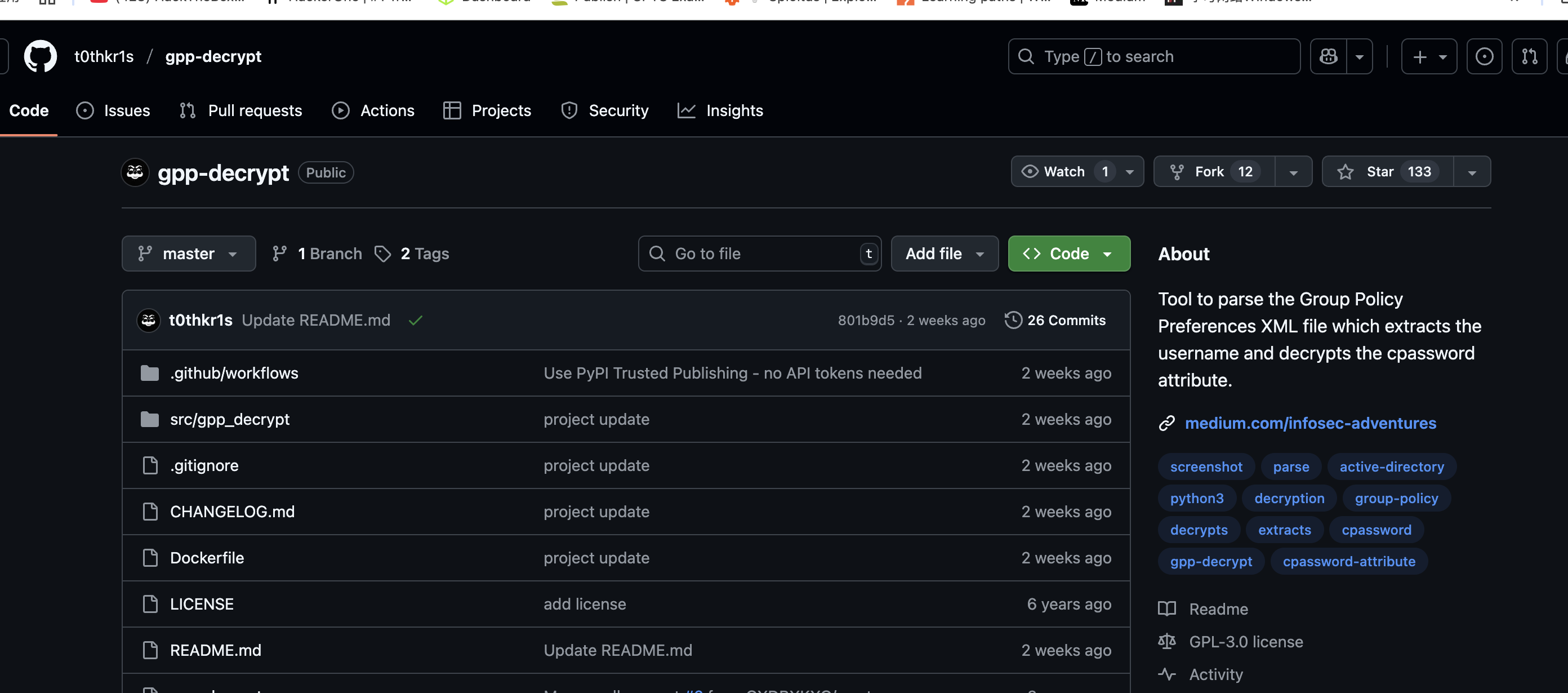Select the gpp-decrypt topic tag
The height and width of the screenshot is (693, 1568).
pyautogui.click(x=1211, y=562)
